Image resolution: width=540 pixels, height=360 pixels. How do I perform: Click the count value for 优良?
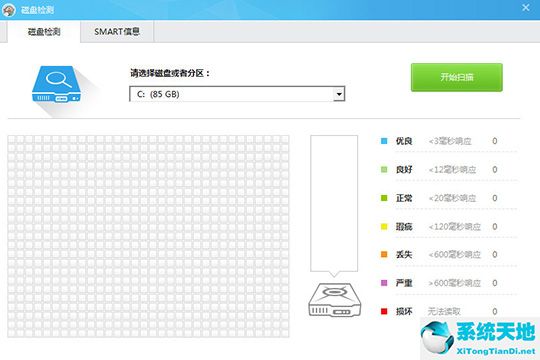click(495, 141)
